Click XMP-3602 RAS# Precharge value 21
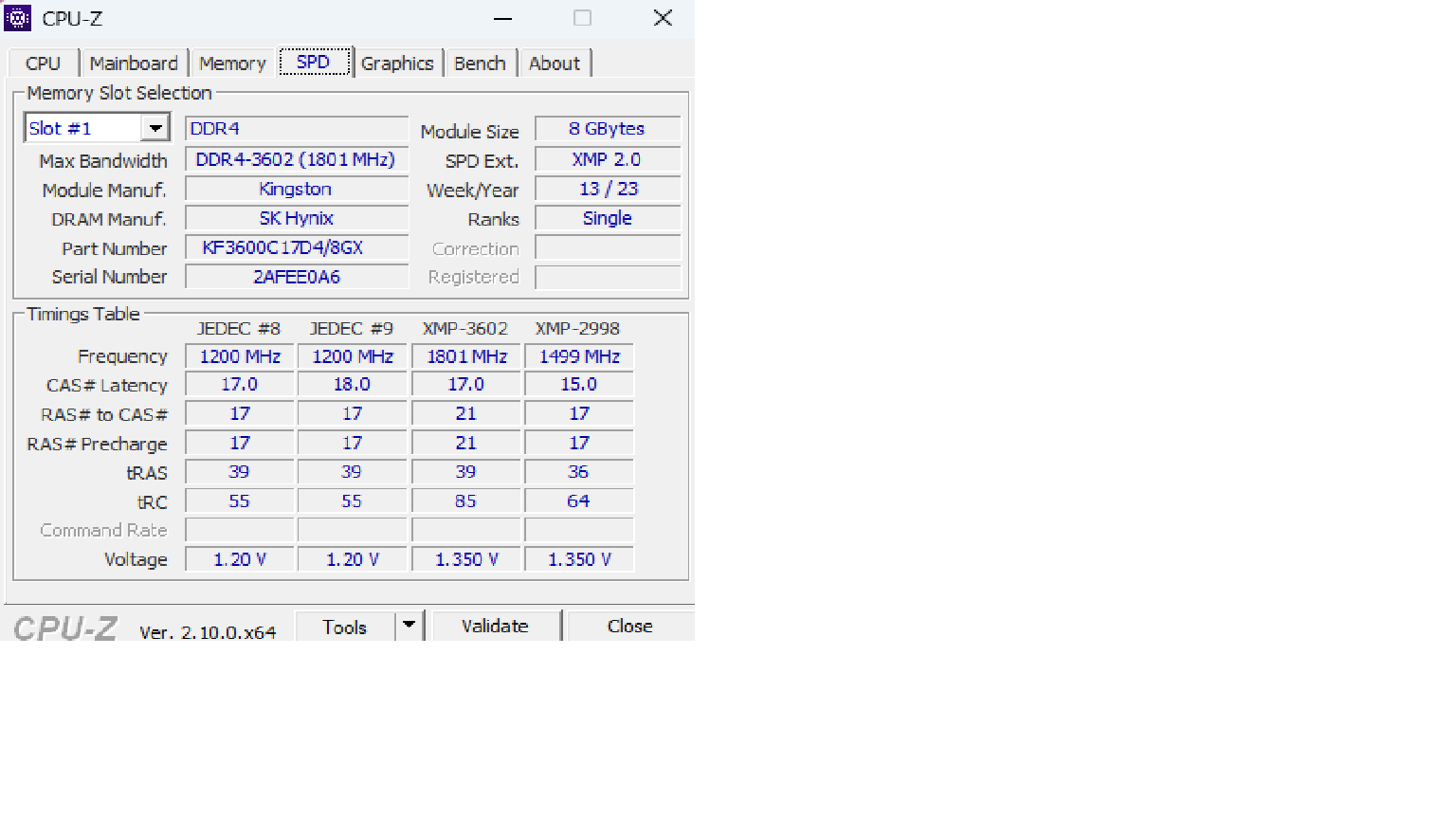Image resolution: width=1456 pixels, height=819 pixels. pyautogui.click(x=466, y=444)
